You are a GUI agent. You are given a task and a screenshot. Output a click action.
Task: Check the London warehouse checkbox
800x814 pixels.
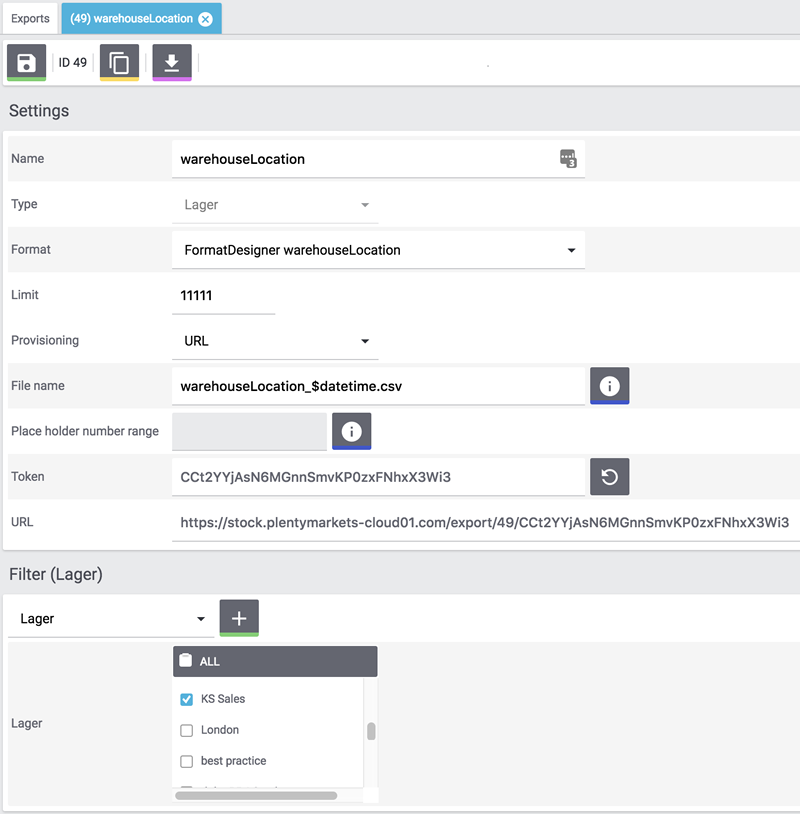(186, 730)
